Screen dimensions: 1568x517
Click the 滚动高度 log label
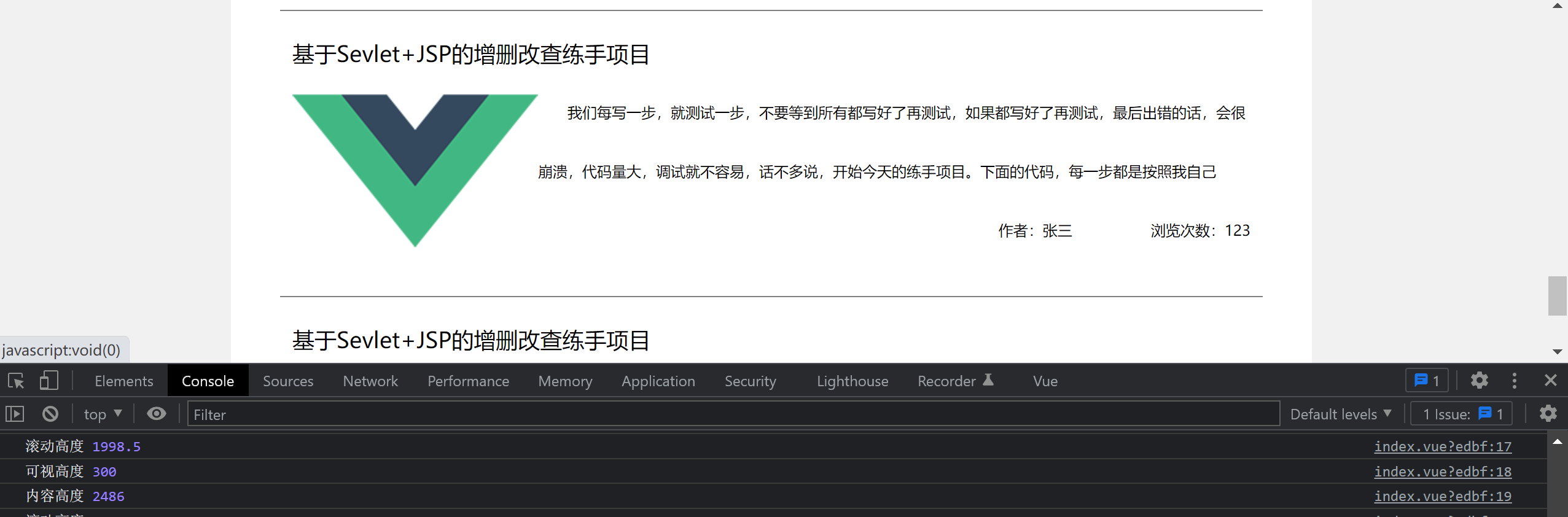(55, 446)
